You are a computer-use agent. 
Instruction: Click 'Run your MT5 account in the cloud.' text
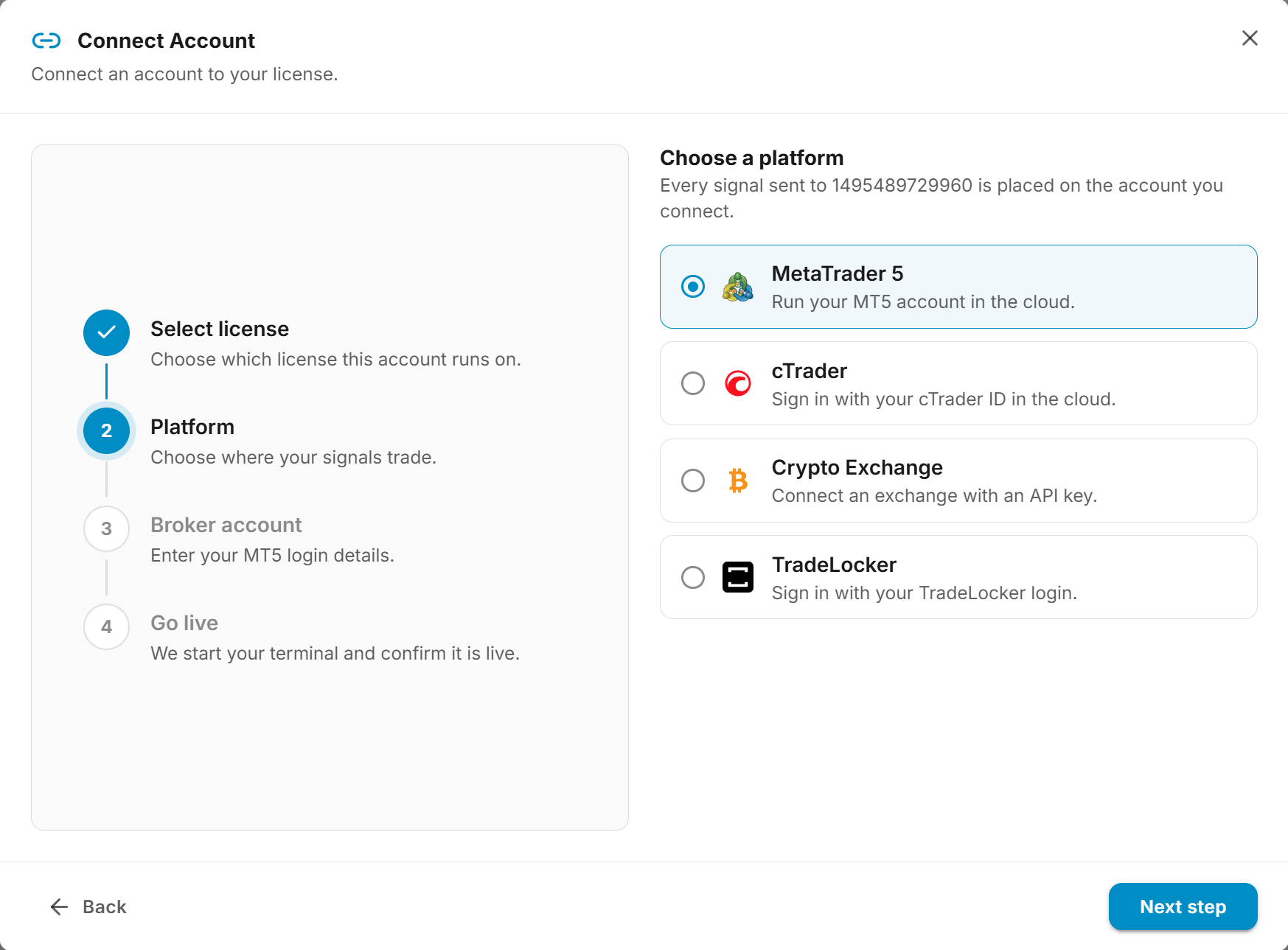point(923,302)
